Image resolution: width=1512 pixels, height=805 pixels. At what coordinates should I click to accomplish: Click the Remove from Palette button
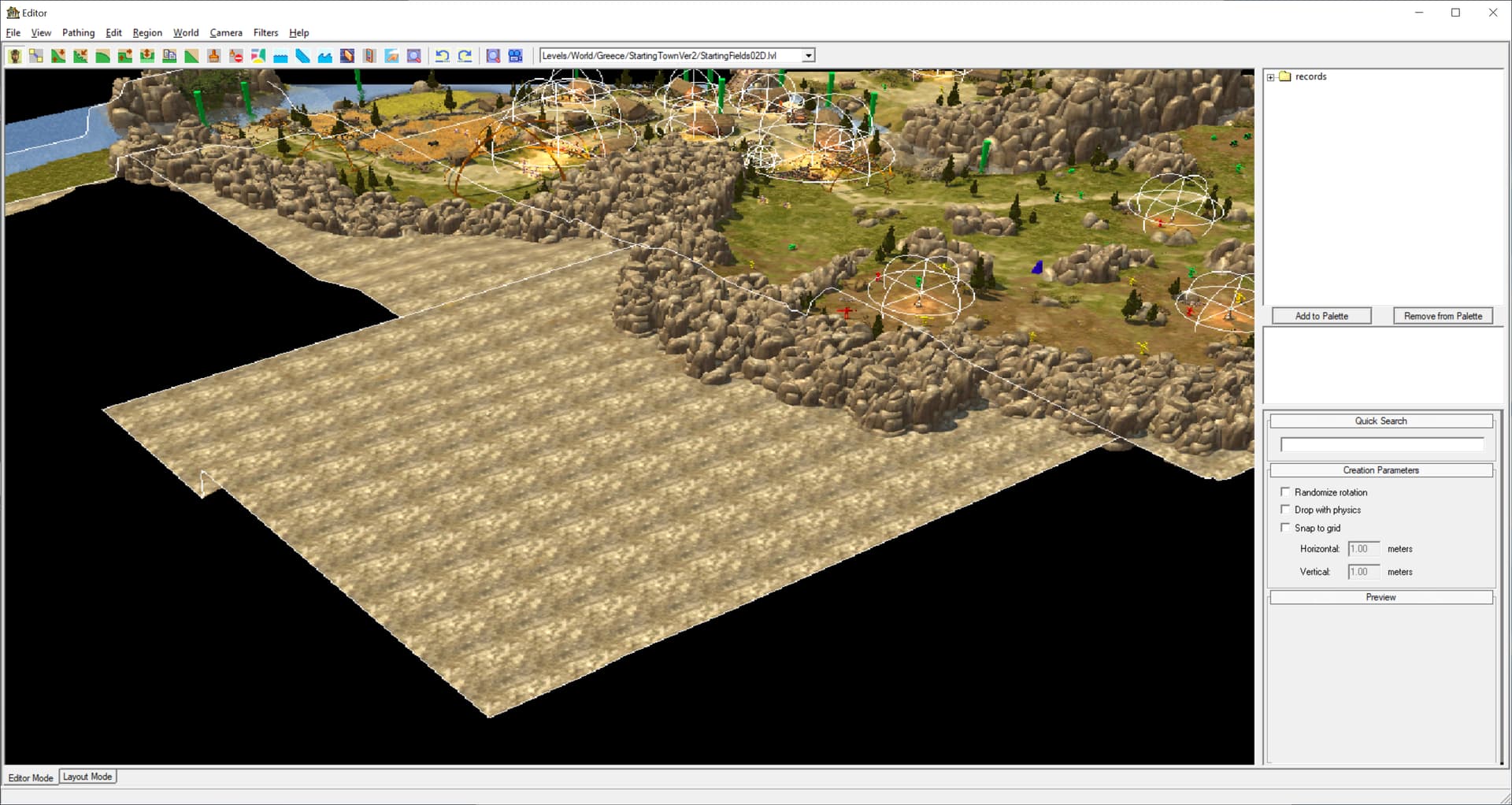[1443, 316]
